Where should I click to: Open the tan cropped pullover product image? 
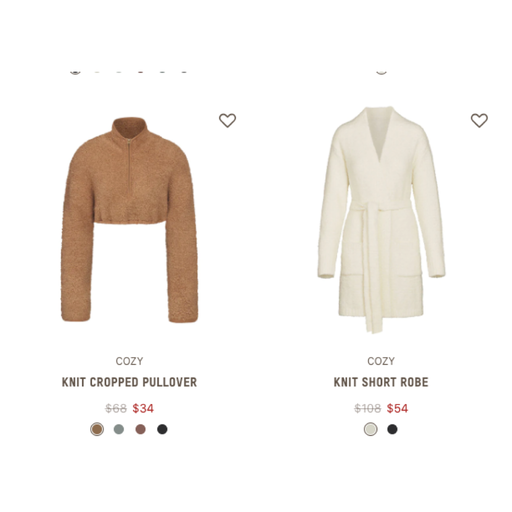pos(129,220)
